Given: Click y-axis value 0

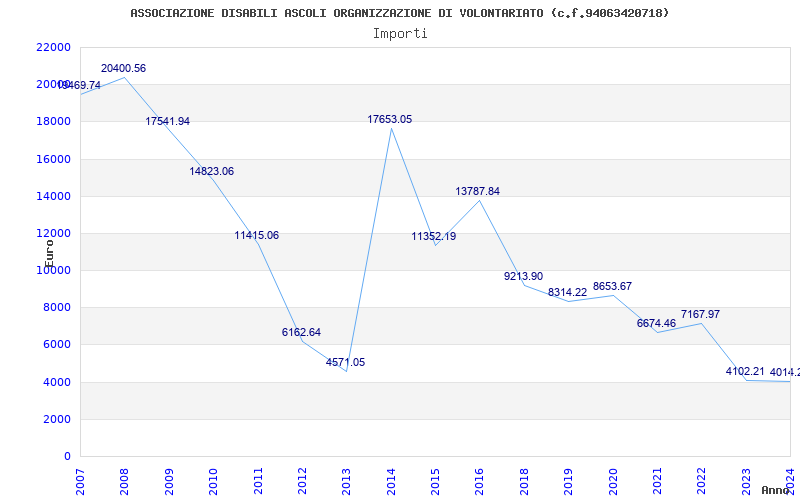Looking at the screenshot, I should (x=67, y=457).
